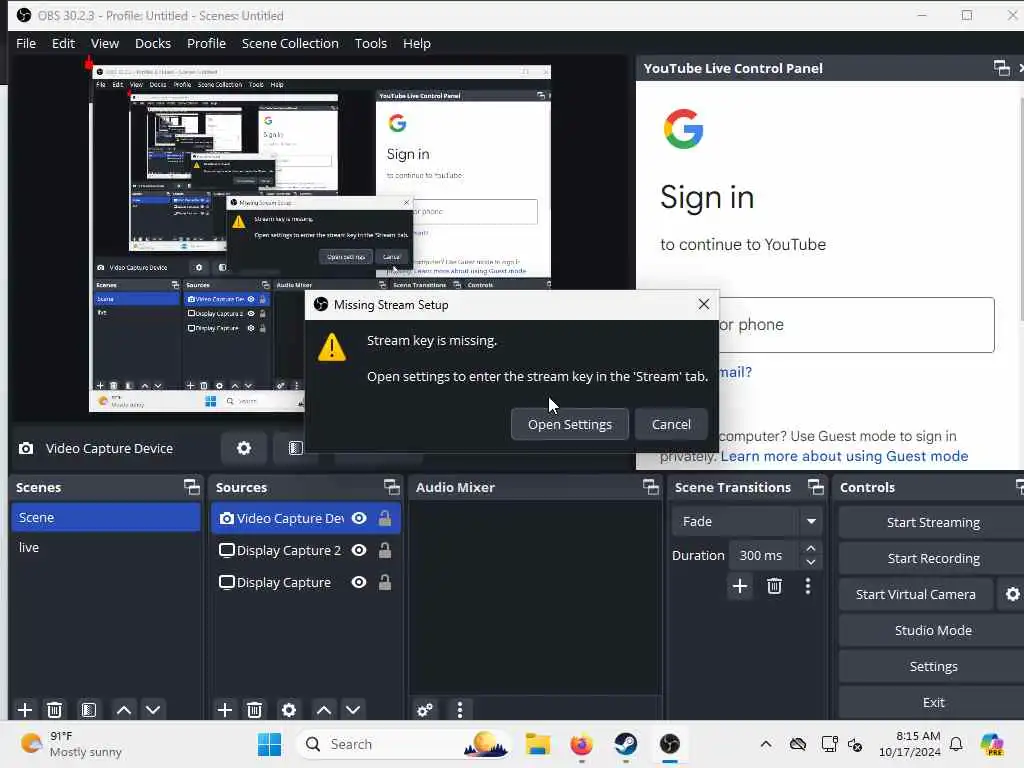
Task: Move scene down with arrow icon
Action: click(153, 710)
